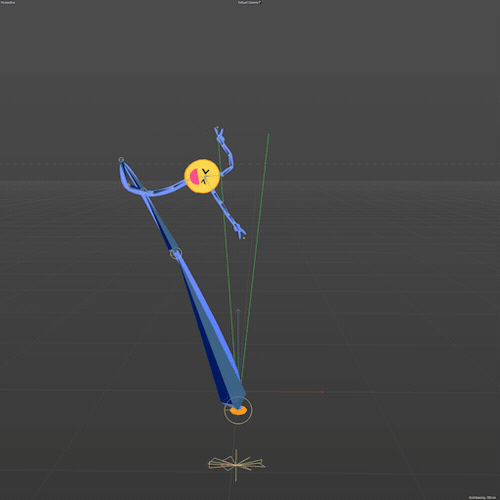Click the red X axis handle tip
The image size is (500, 500).
click(x=322, y=392)
